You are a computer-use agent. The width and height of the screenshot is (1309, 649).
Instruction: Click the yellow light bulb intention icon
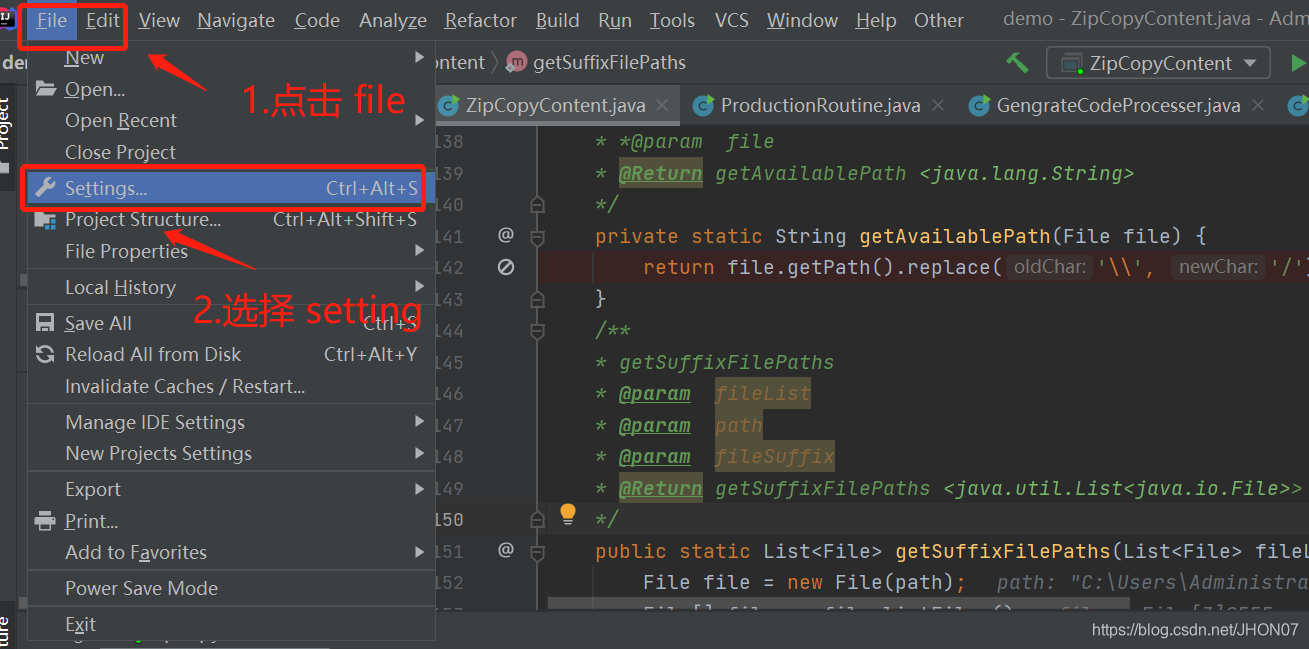tap(568, 515)
